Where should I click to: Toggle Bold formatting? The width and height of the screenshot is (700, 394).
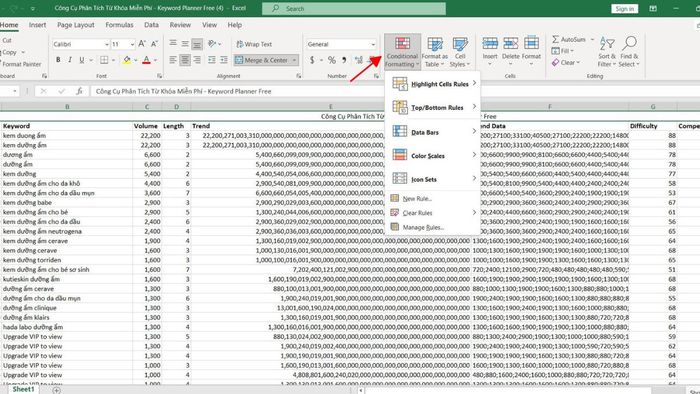[x=58, y=60]
